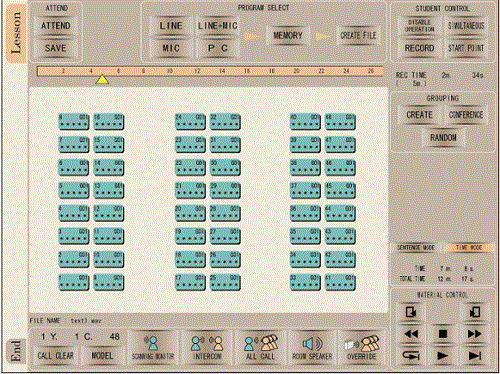The height and width of the screenshot is (374, 500).
Task: Toggle Disable Operation for students
Action: (x=420, y=26)
